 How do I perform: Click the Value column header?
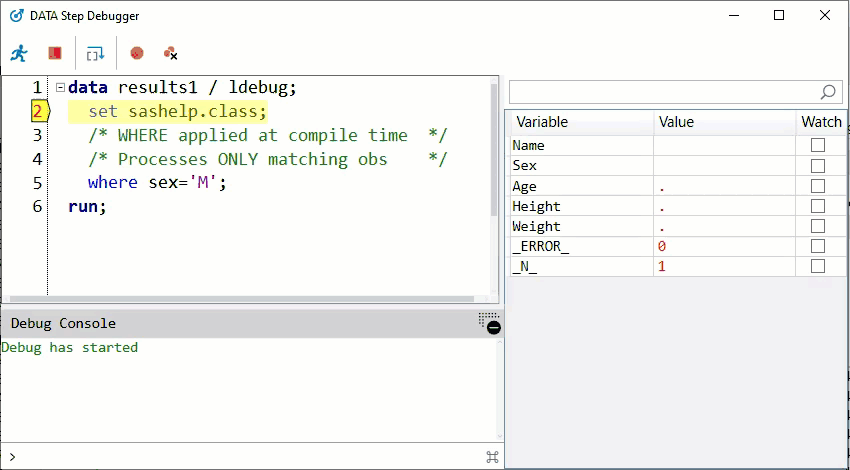coord(724,122)
